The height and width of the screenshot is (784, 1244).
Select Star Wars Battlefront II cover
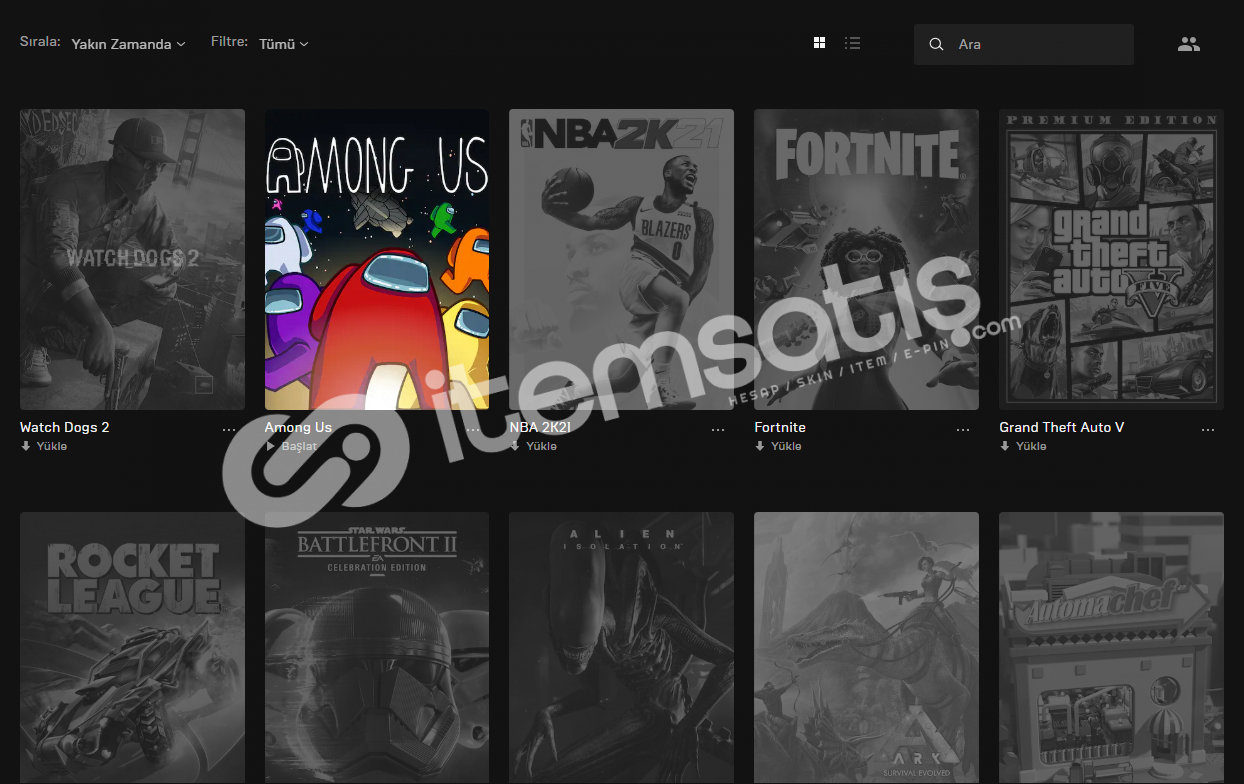pyautogui.click(x=377, y=648)
